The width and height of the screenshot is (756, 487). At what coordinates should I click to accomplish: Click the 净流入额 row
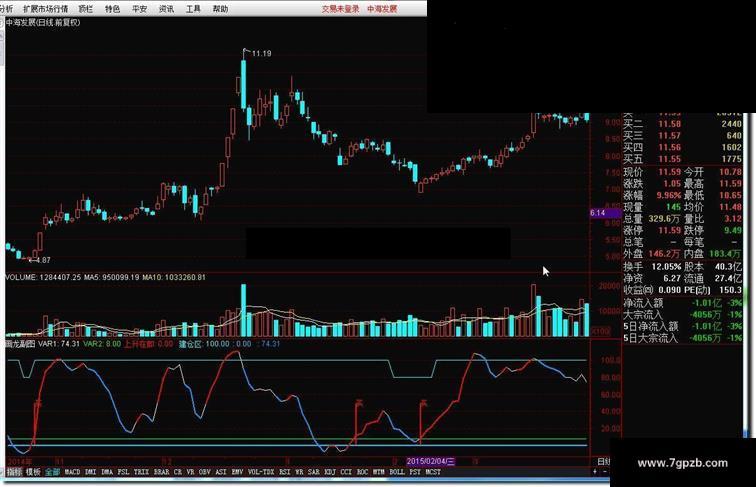(682, 303)
